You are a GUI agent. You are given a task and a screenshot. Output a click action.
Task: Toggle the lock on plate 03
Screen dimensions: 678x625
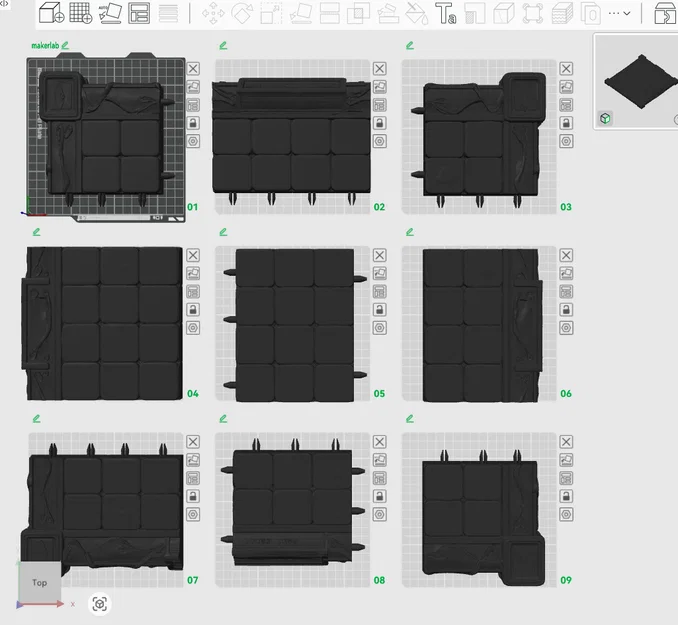566,123
